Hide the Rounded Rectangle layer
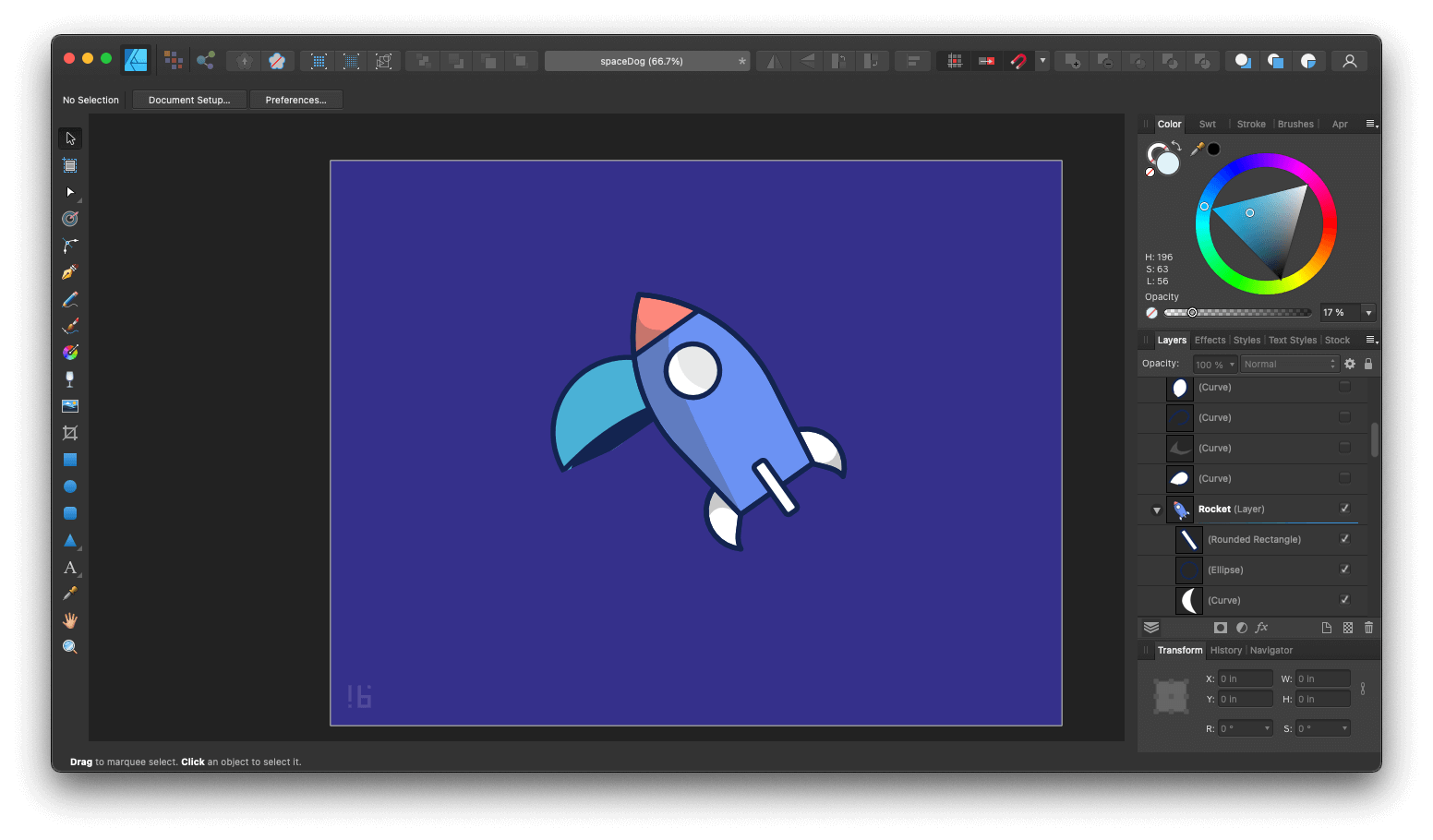The height and width of the screenshot is (840, 1433). 1344,539
